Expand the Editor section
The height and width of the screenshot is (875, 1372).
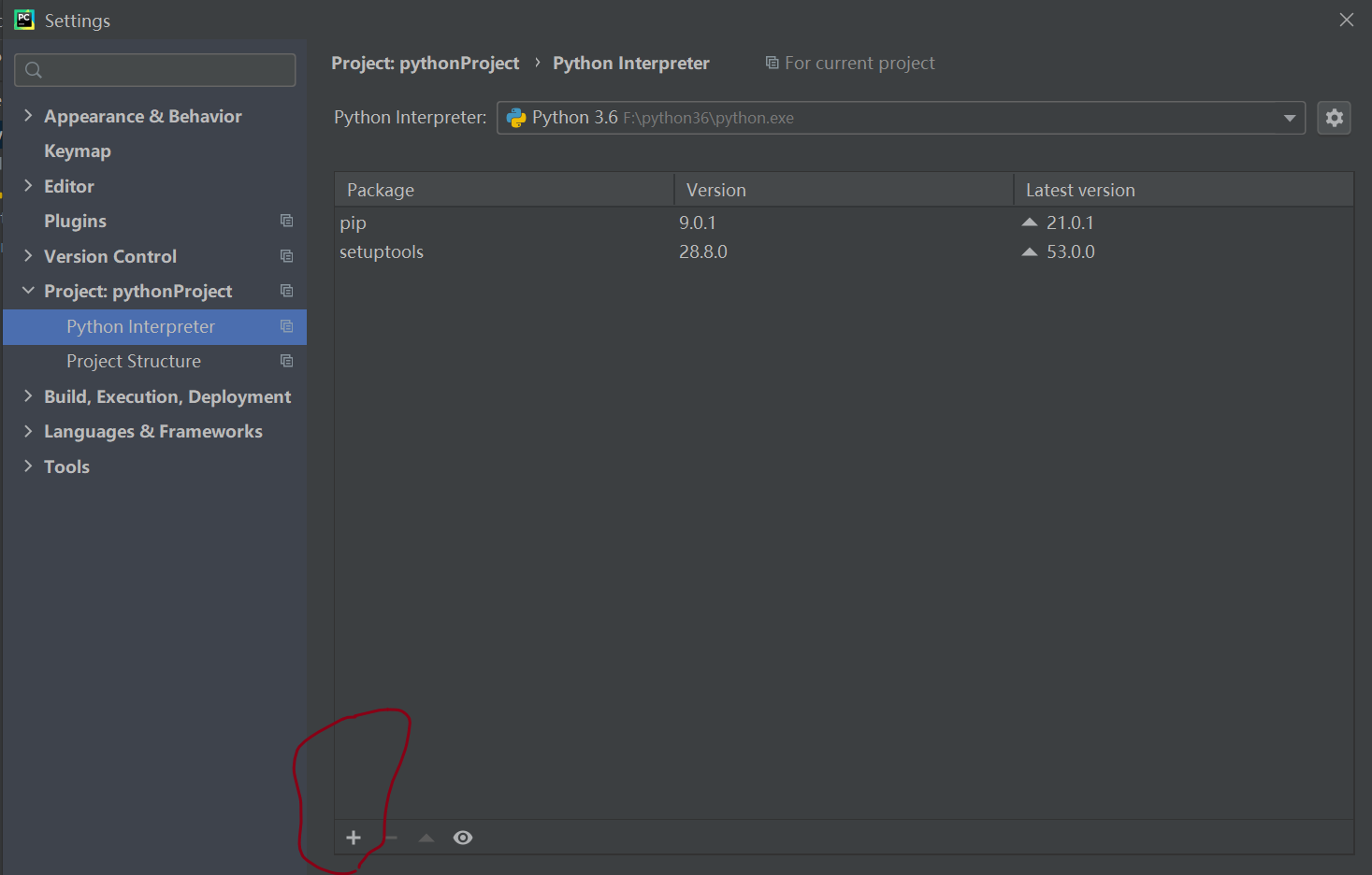click(28, 186)
